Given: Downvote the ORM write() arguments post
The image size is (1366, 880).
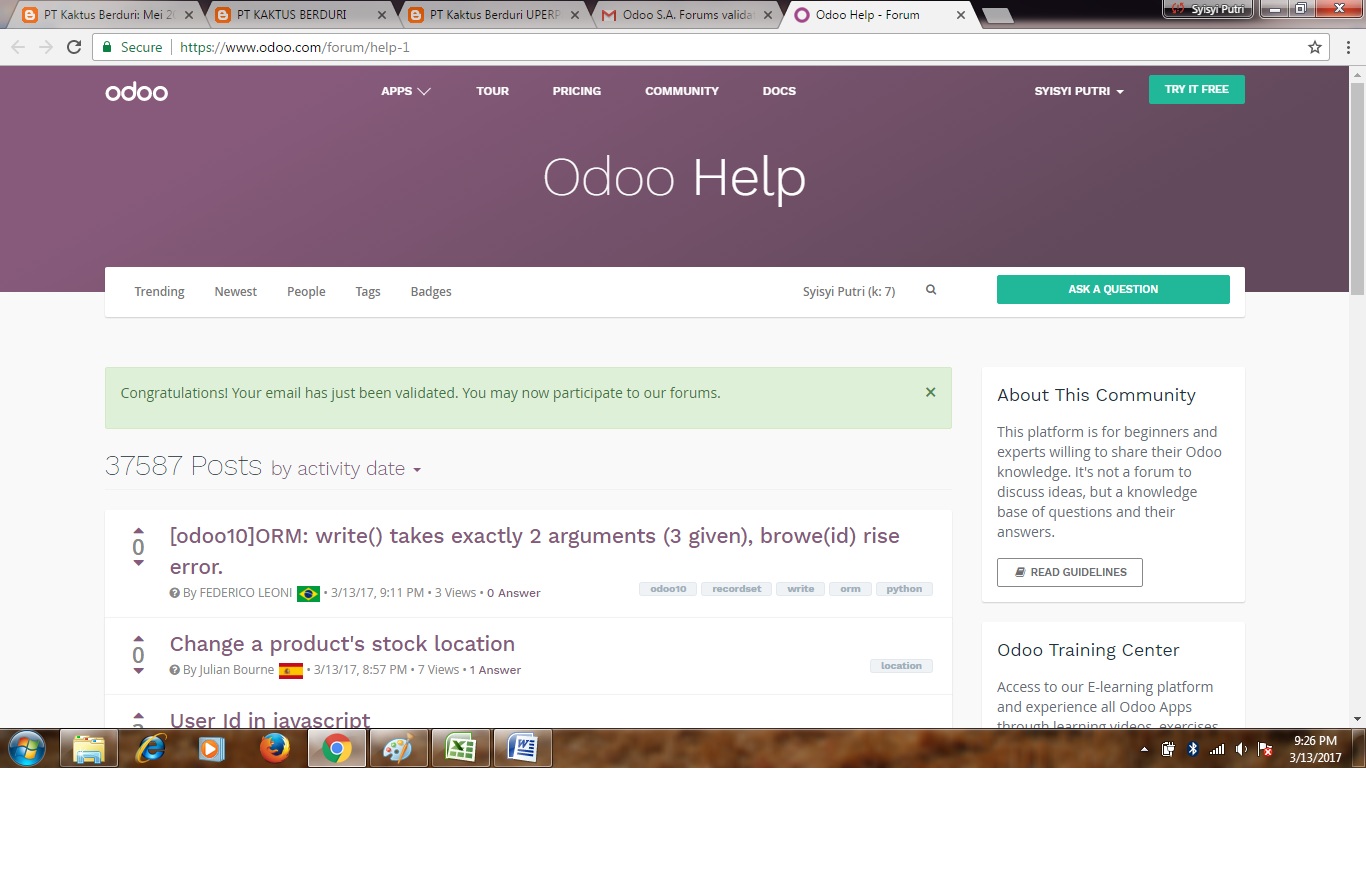Looking at the screenshot, I should (x=139, y=564).
